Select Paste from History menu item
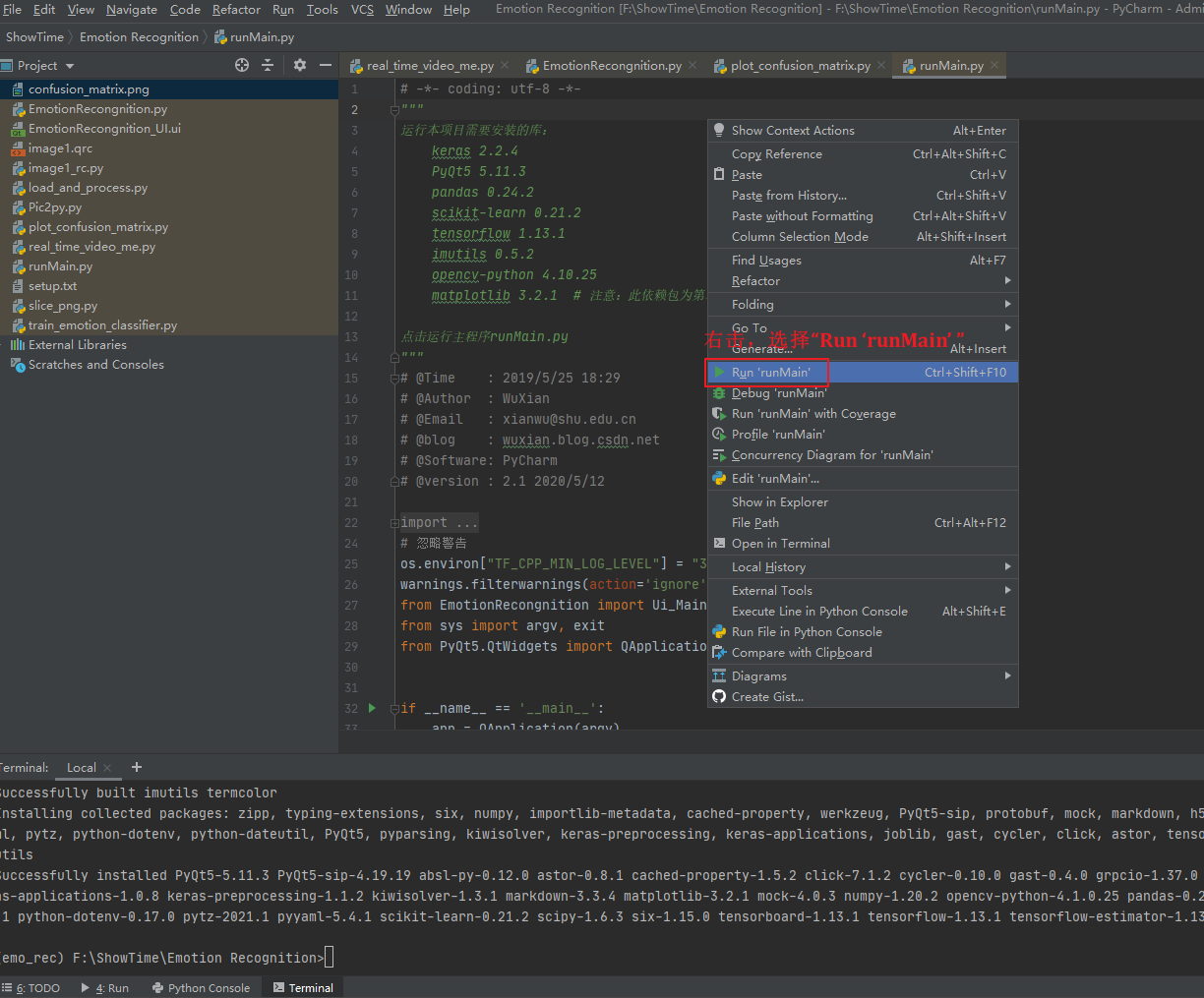 point(863,196)
